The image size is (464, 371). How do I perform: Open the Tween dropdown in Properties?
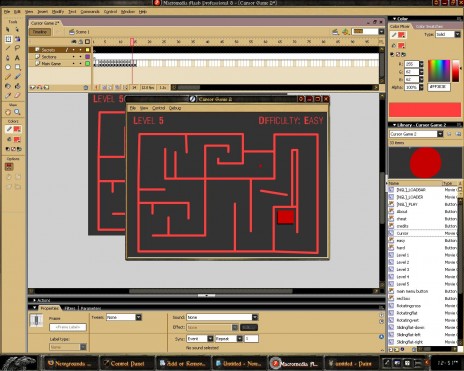[x=139, y=317]
